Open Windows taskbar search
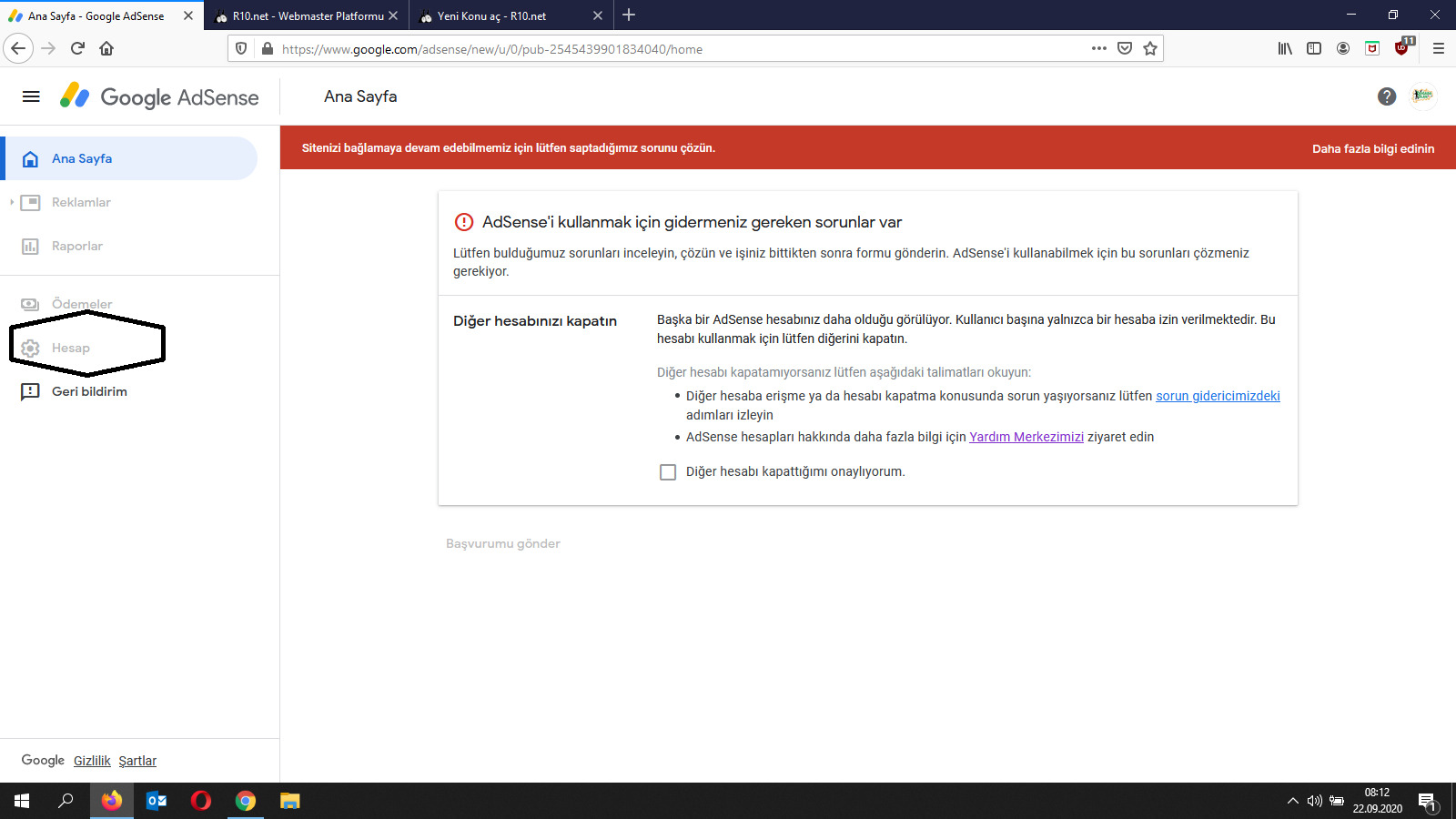Image resolution: width=1456 pixels, height=819 pixels. [66, 801]
